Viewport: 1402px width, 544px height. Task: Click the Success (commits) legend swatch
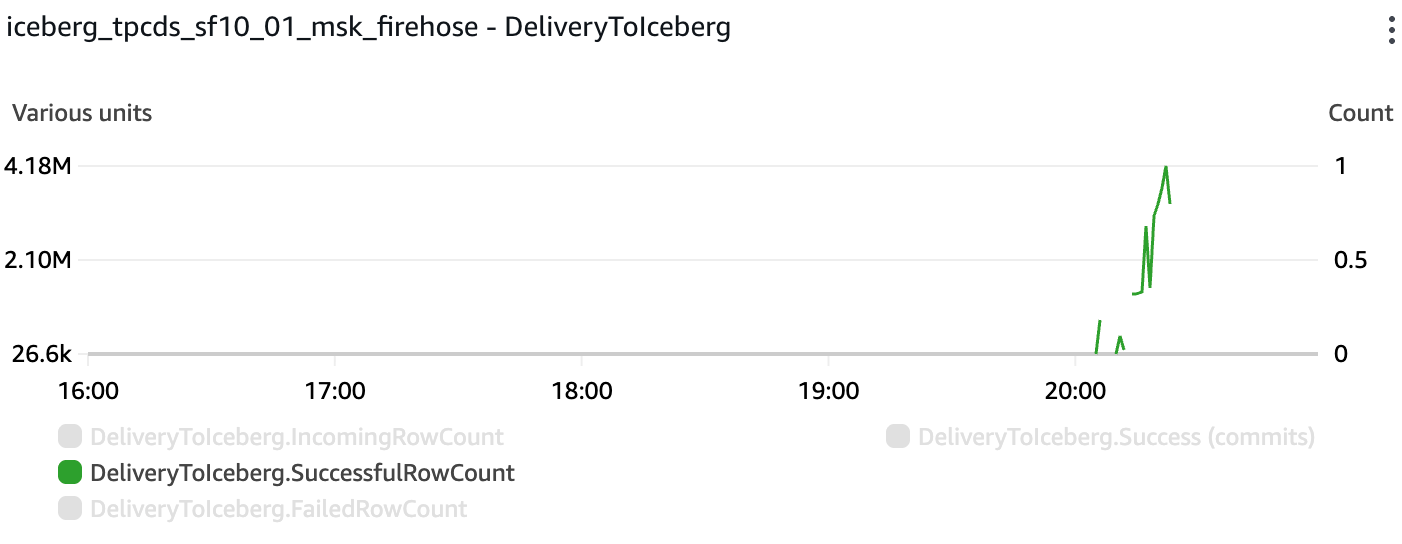click(x=897, y=436)
